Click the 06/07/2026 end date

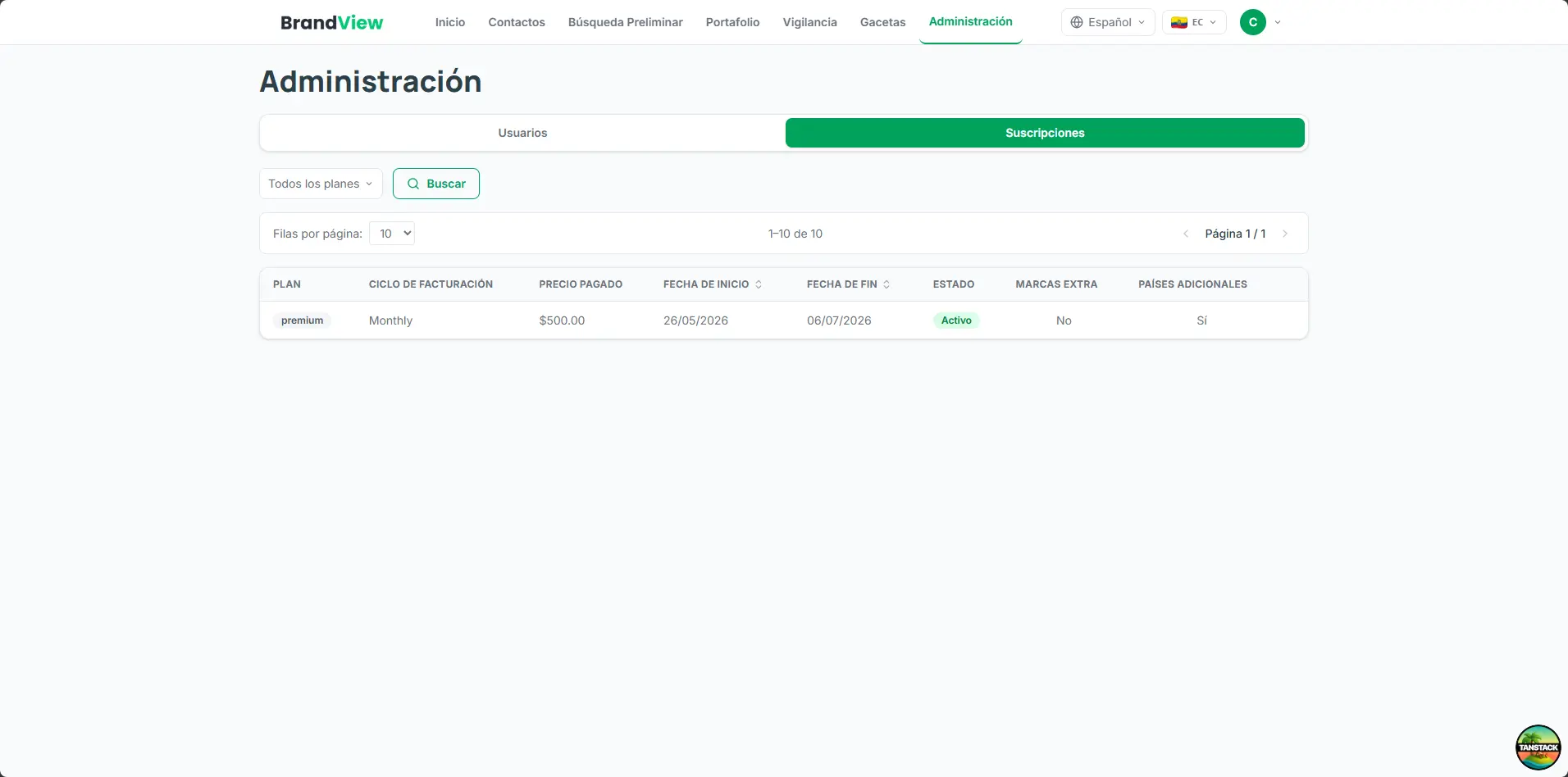(839, 320)
